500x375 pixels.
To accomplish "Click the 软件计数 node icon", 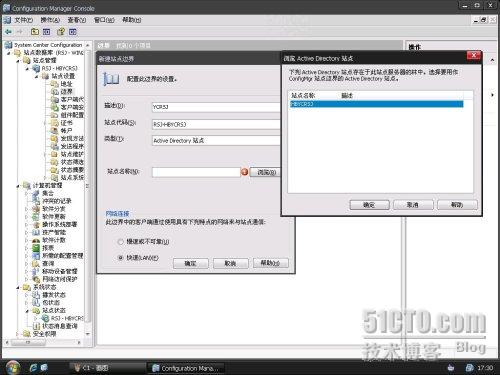I will pos(36,240).
